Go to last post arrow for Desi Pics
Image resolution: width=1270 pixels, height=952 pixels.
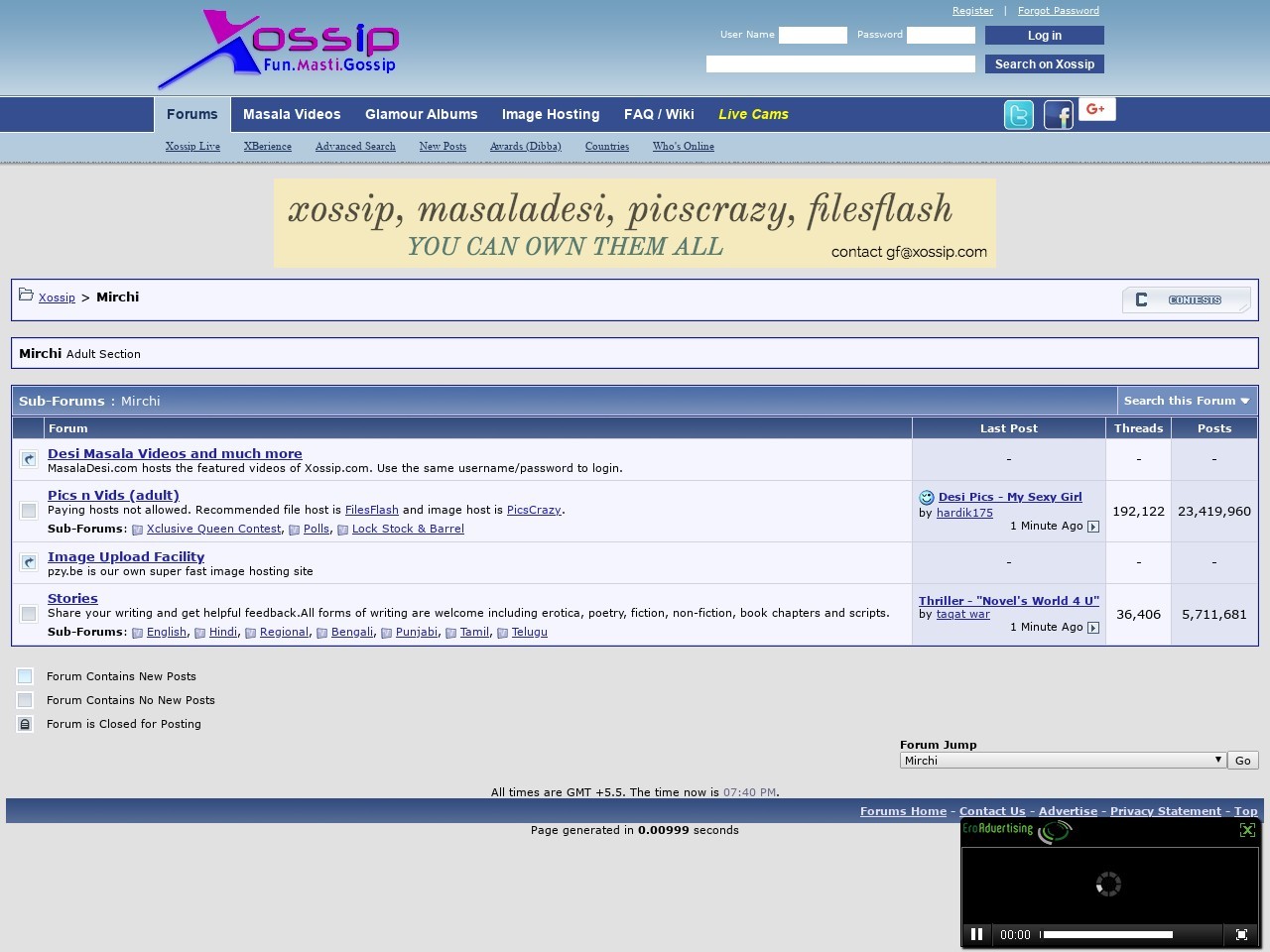pyautogui.click(x=1093, y=527)
